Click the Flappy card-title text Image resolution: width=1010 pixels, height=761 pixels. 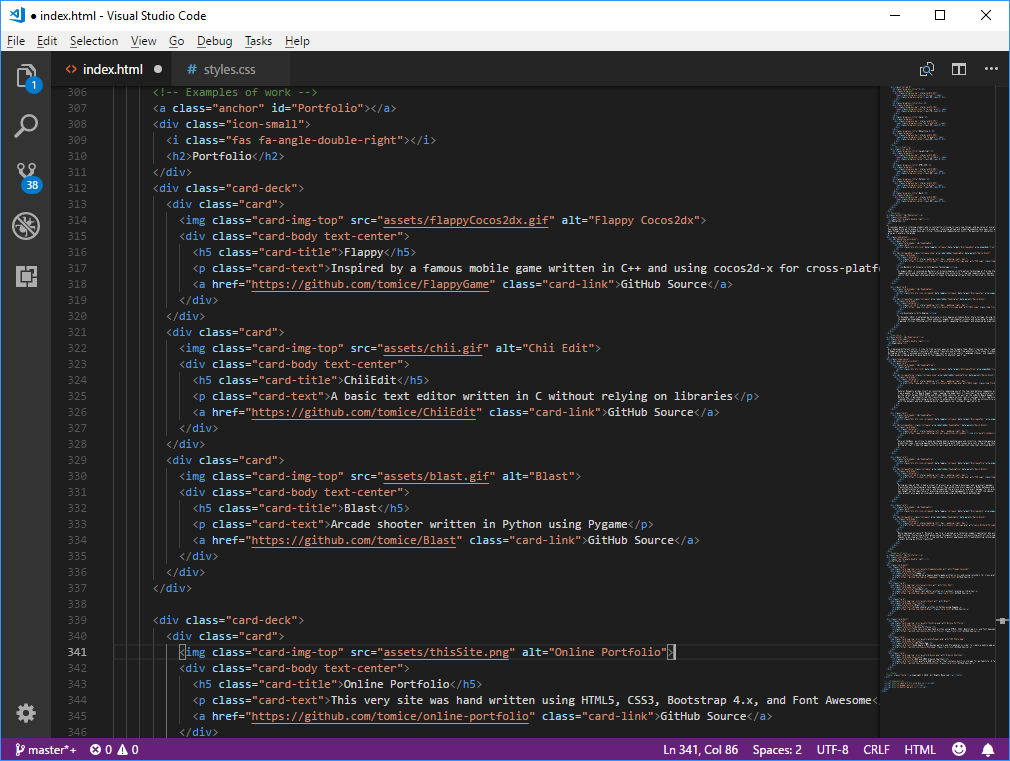click(x=363, y=252)
